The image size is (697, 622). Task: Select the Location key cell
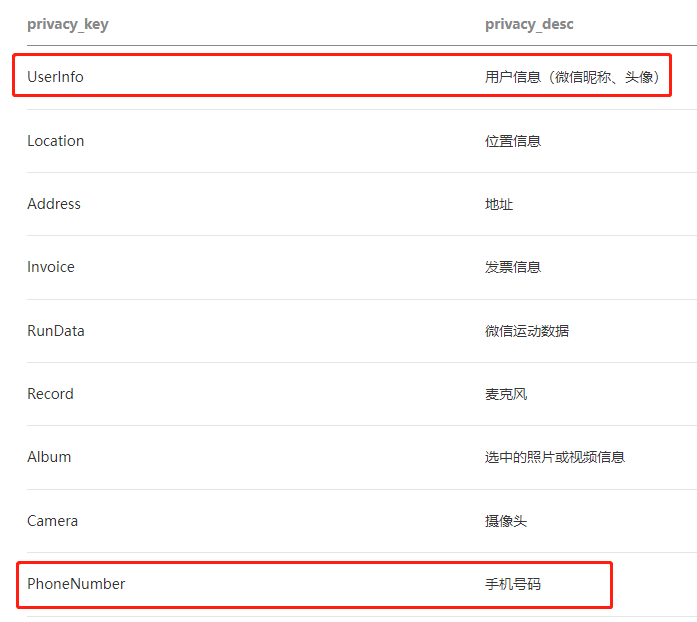[56, 141]
